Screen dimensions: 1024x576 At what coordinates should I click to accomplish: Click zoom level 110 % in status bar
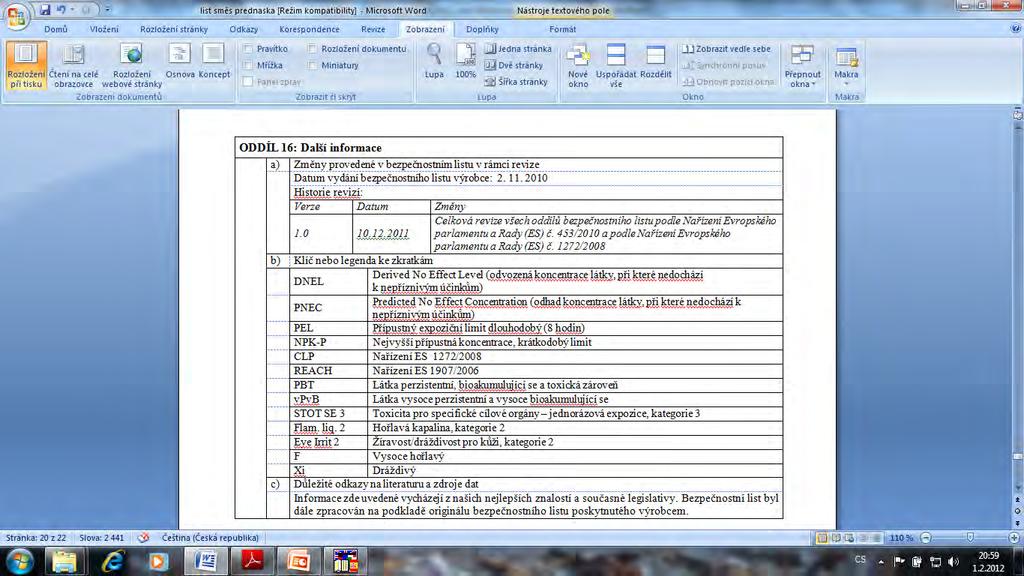tap(901, 537)
